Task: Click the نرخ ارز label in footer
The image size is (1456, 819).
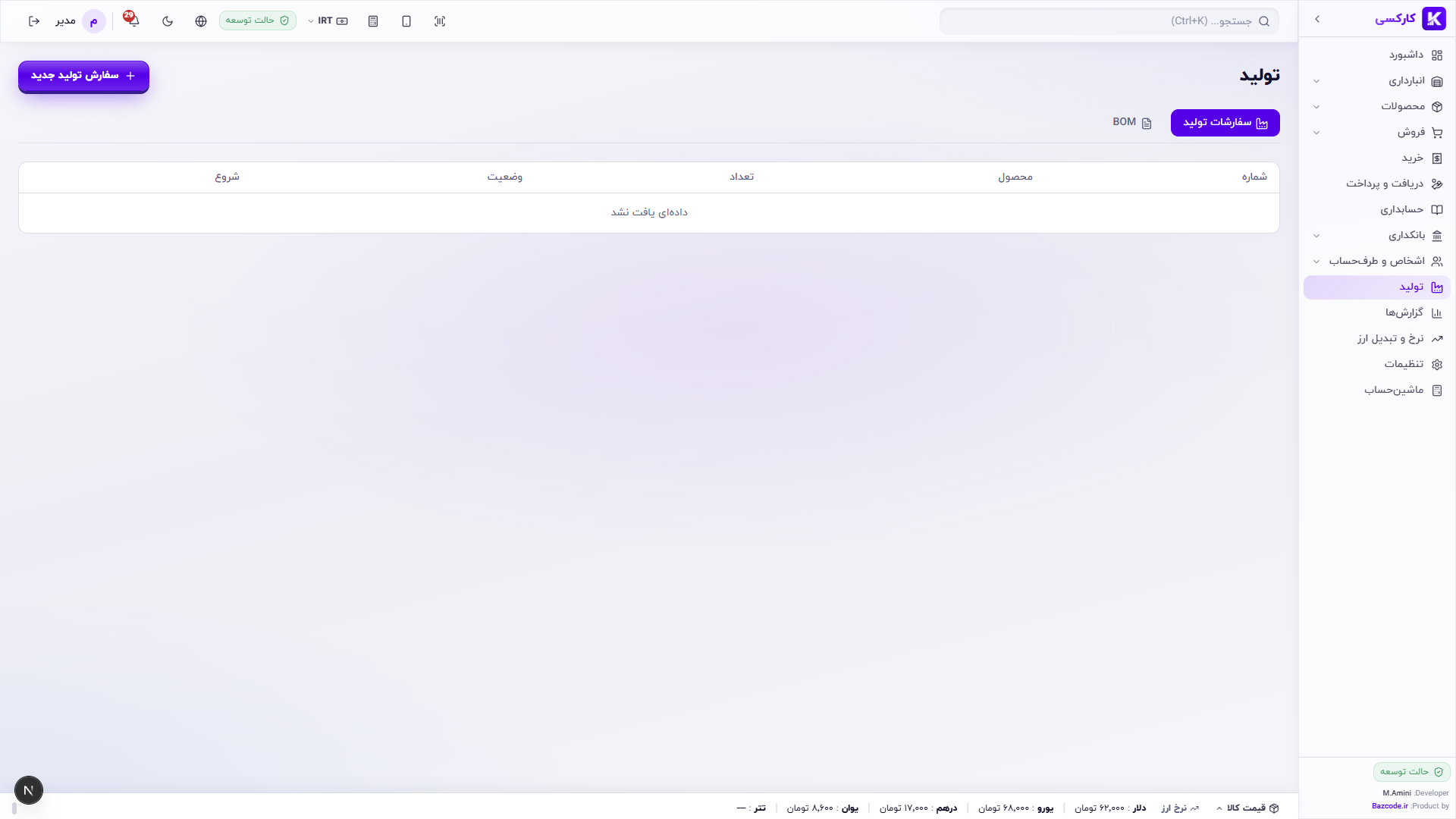Action: tap(1180, 808)
